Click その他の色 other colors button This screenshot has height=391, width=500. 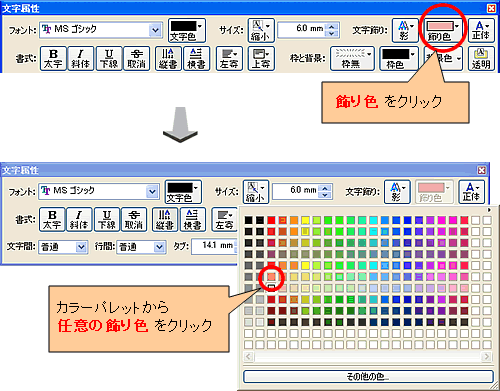point(368,377)
